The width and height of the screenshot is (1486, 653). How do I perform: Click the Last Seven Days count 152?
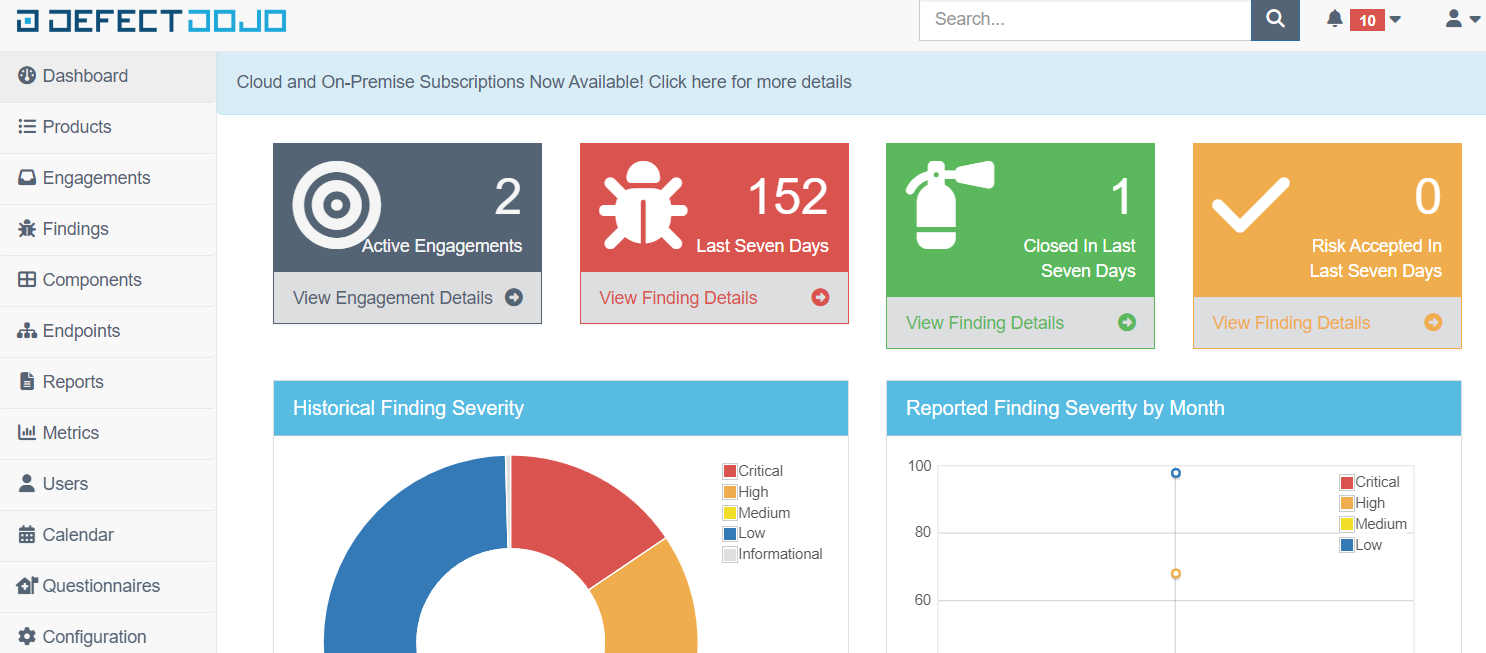click(x=788, y=197)
